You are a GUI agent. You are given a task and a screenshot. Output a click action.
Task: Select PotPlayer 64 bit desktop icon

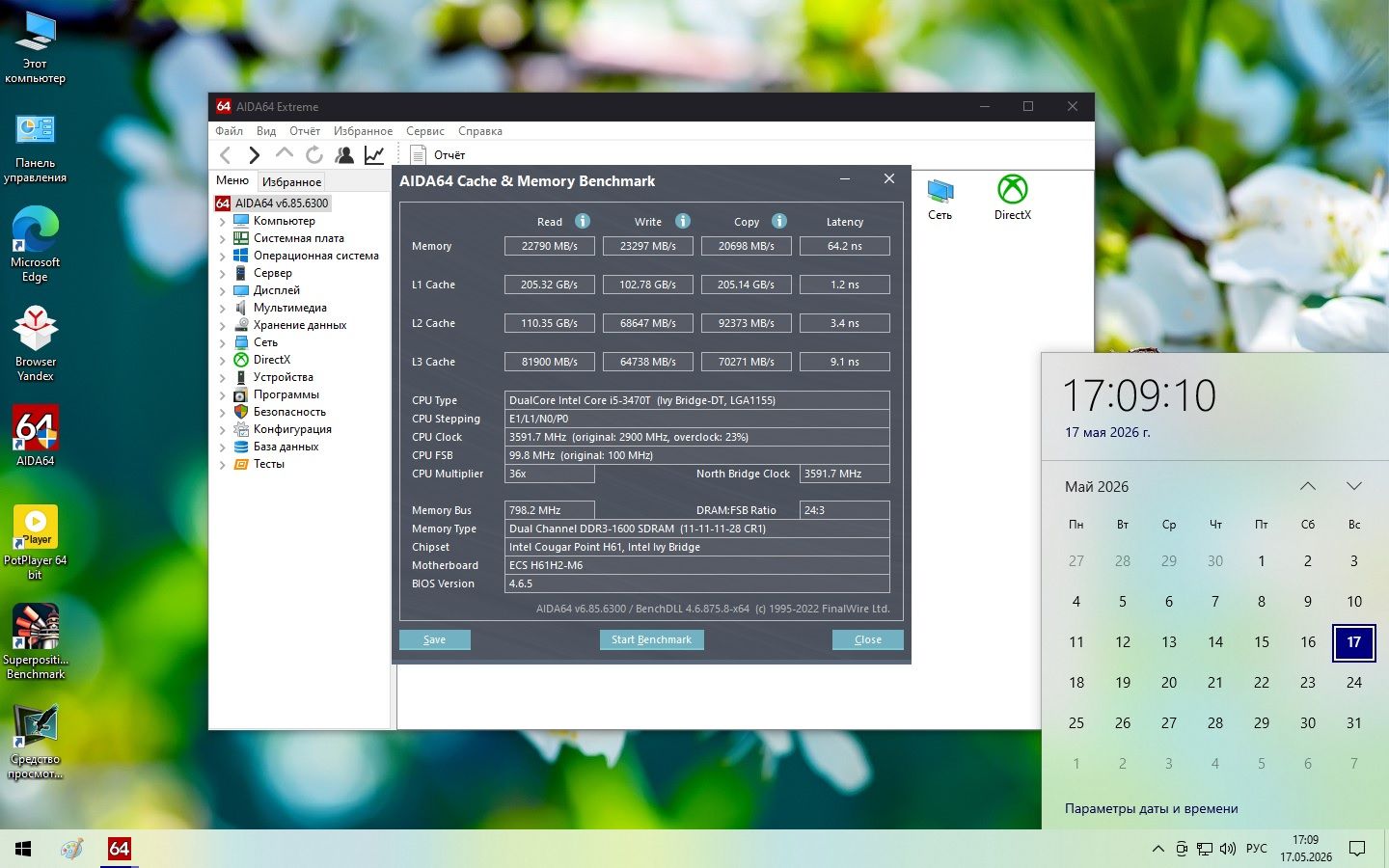coord(36,542)
